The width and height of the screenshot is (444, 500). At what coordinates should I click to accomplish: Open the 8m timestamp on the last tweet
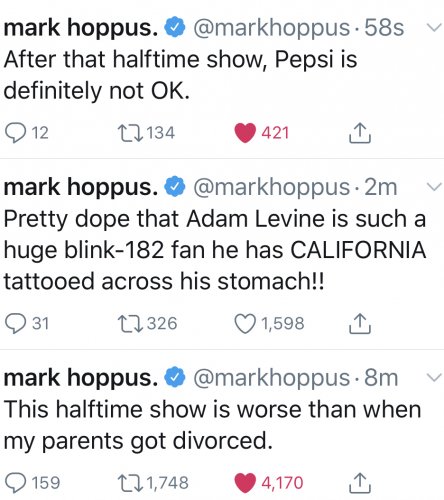(381, 378)
